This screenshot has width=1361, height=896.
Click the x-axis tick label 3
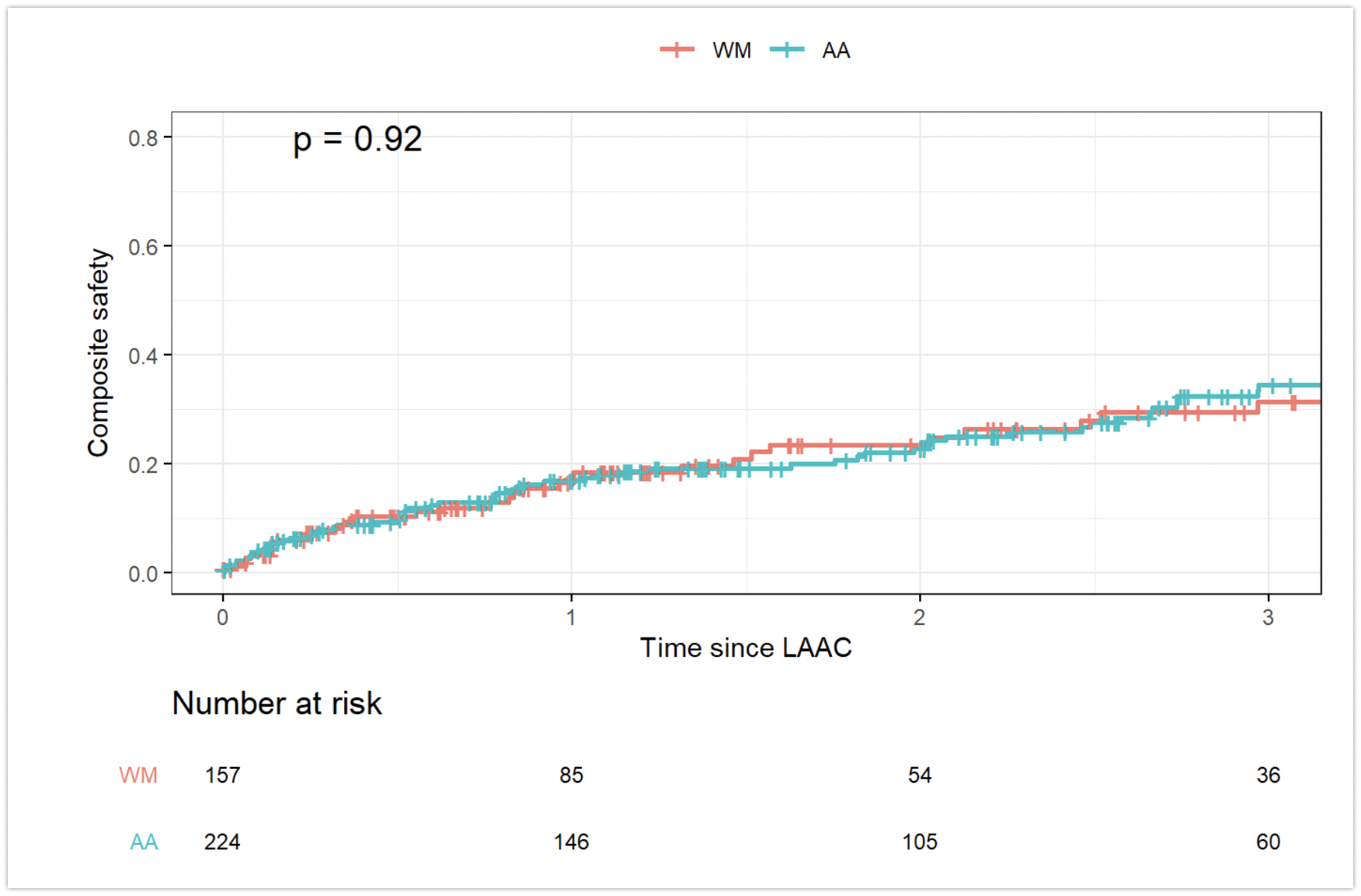pyautogui.click(x=1268, y=617)
